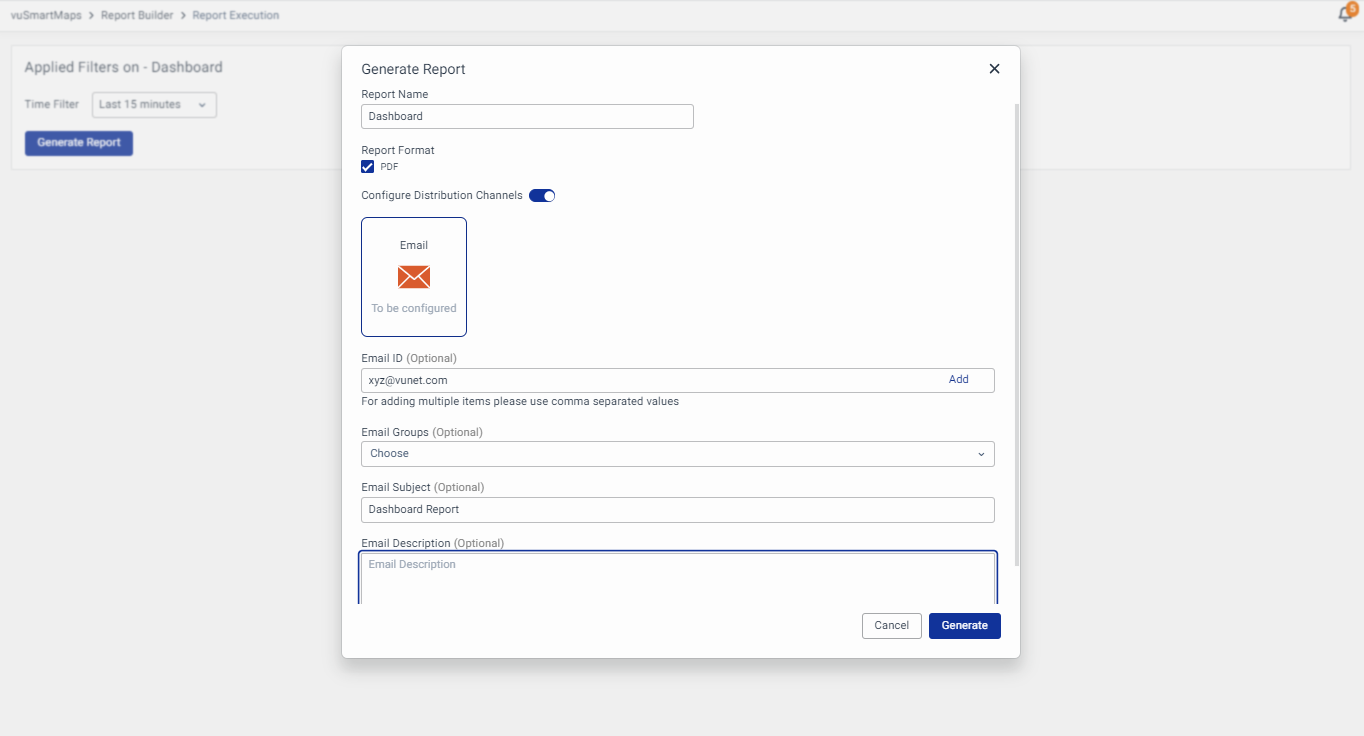Screen dimensions: 1364x736
Task: Click the Generate button in the dialog
Action: pyautogui.click(x=964, y=626)
